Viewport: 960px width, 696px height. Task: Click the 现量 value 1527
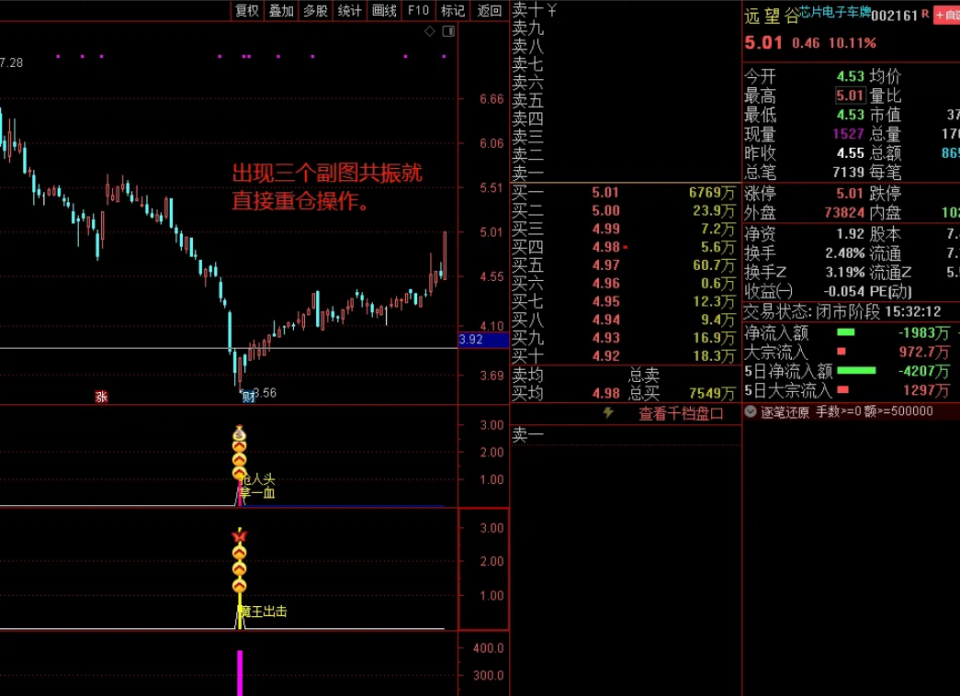point(848,134)
